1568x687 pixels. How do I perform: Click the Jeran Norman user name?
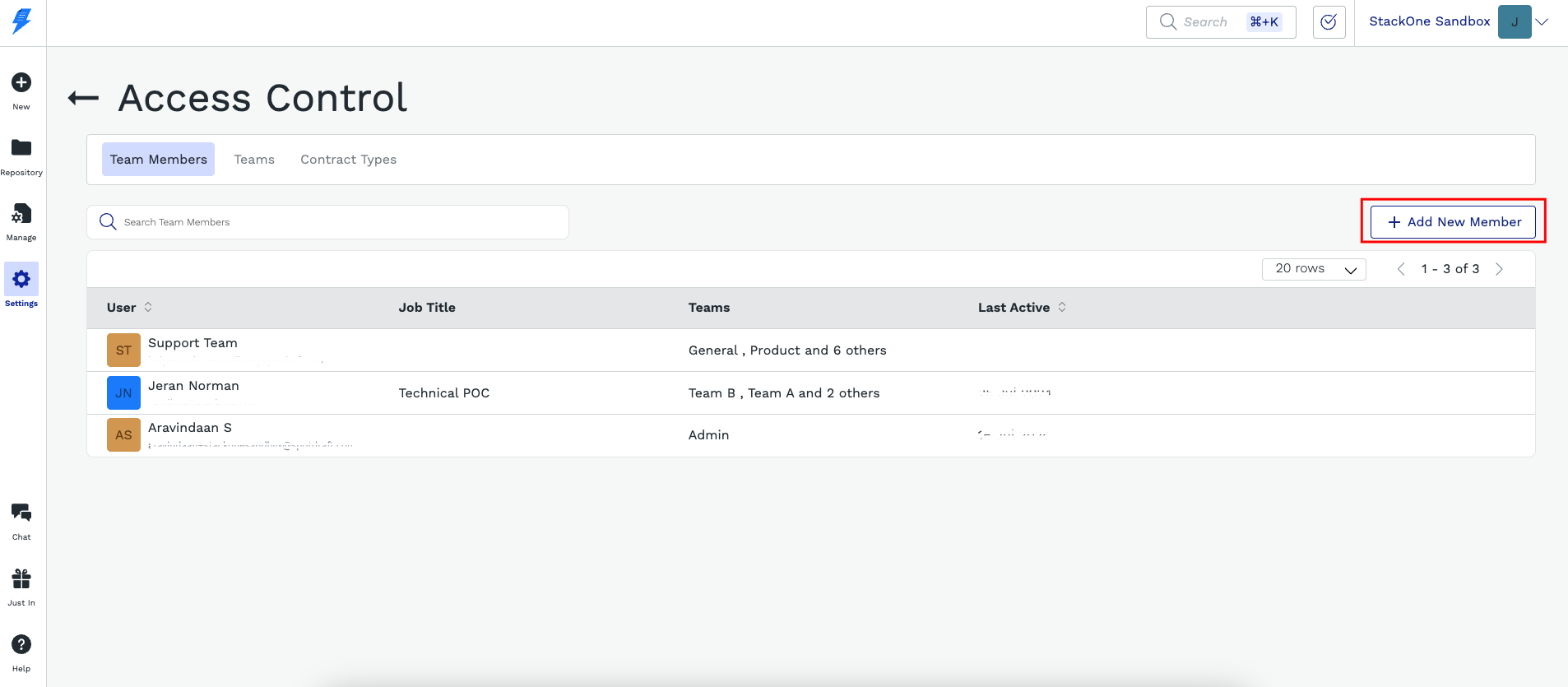[x=193, y=386]
